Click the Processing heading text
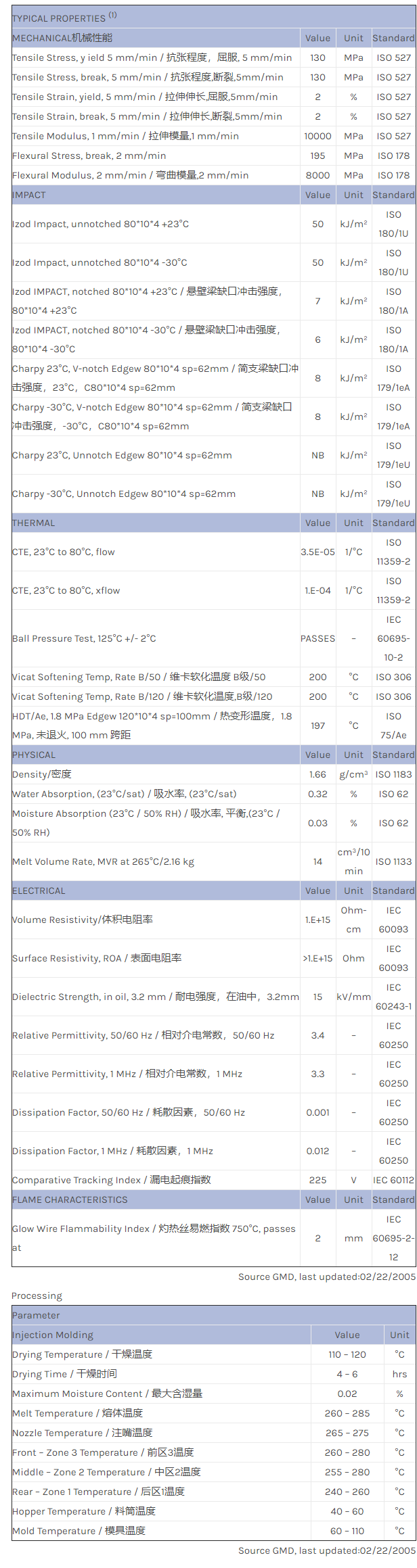This screenshot has width=417, height=1568. (x=37, y=1296)
